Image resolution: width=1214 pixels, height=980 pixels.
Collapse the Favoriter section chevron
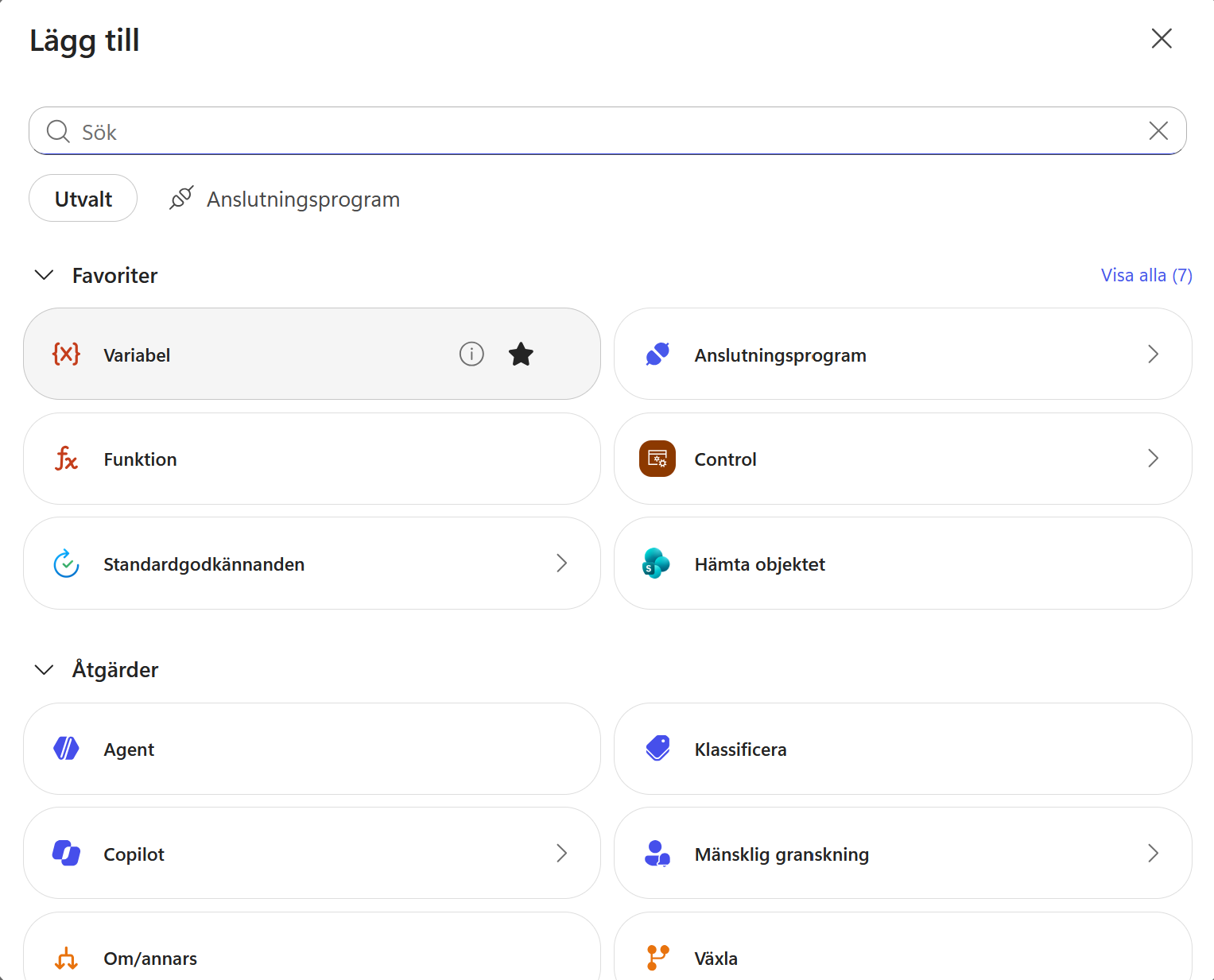[x=45, y=275]
